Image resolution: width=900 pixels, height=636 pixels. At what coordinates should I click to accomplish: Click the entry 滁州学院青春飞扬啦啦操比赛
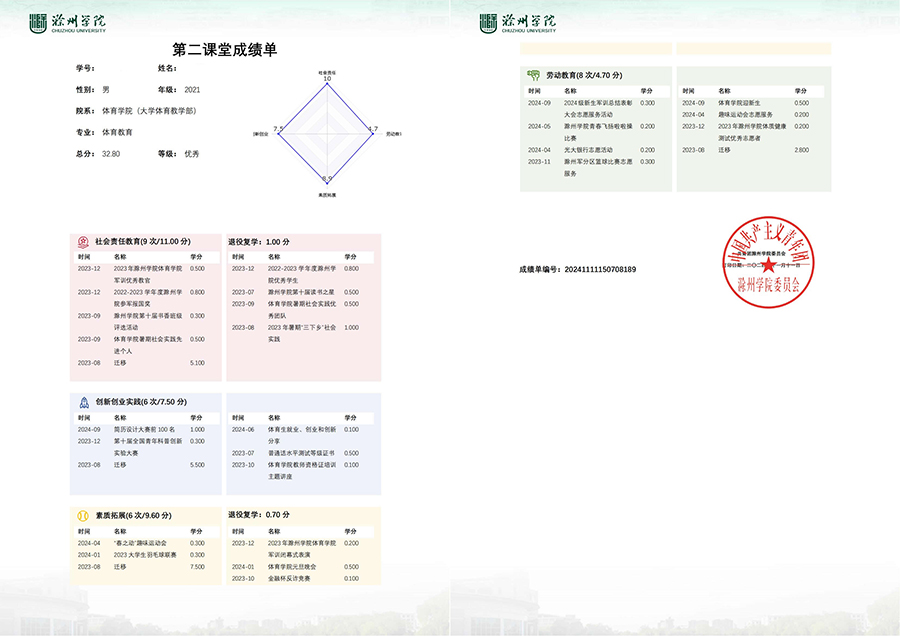point(598,133)
